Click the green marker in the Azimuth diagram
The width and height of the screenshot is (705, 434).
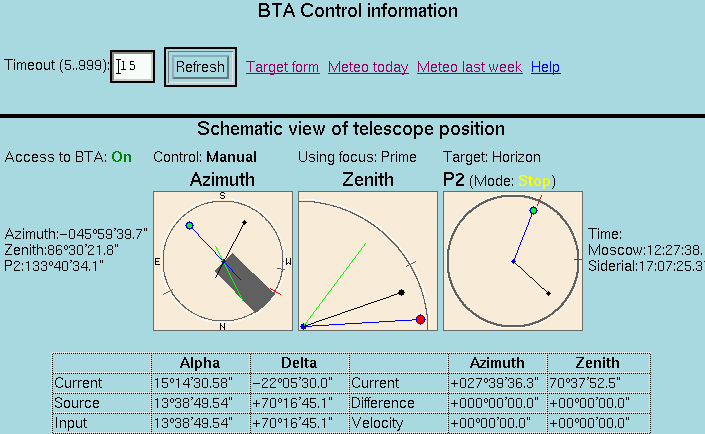pyautogui.click(x=190, y=225)
